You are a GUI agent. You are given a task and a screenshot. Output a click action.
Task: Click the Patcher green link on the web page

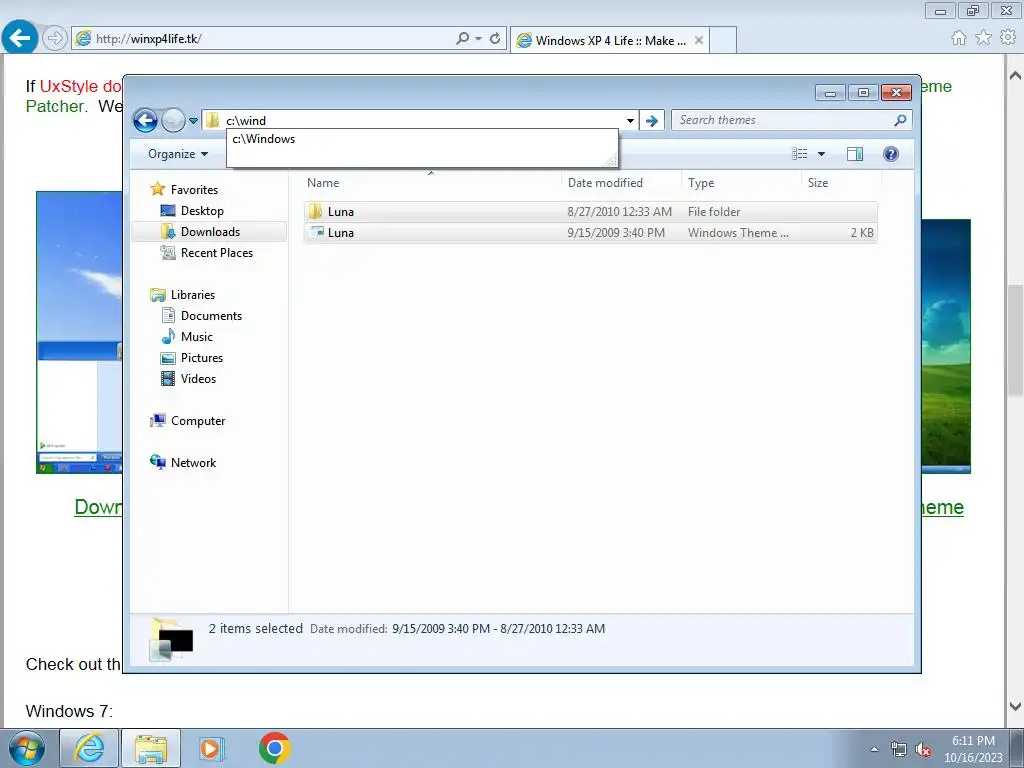click(x=54, y=106)
